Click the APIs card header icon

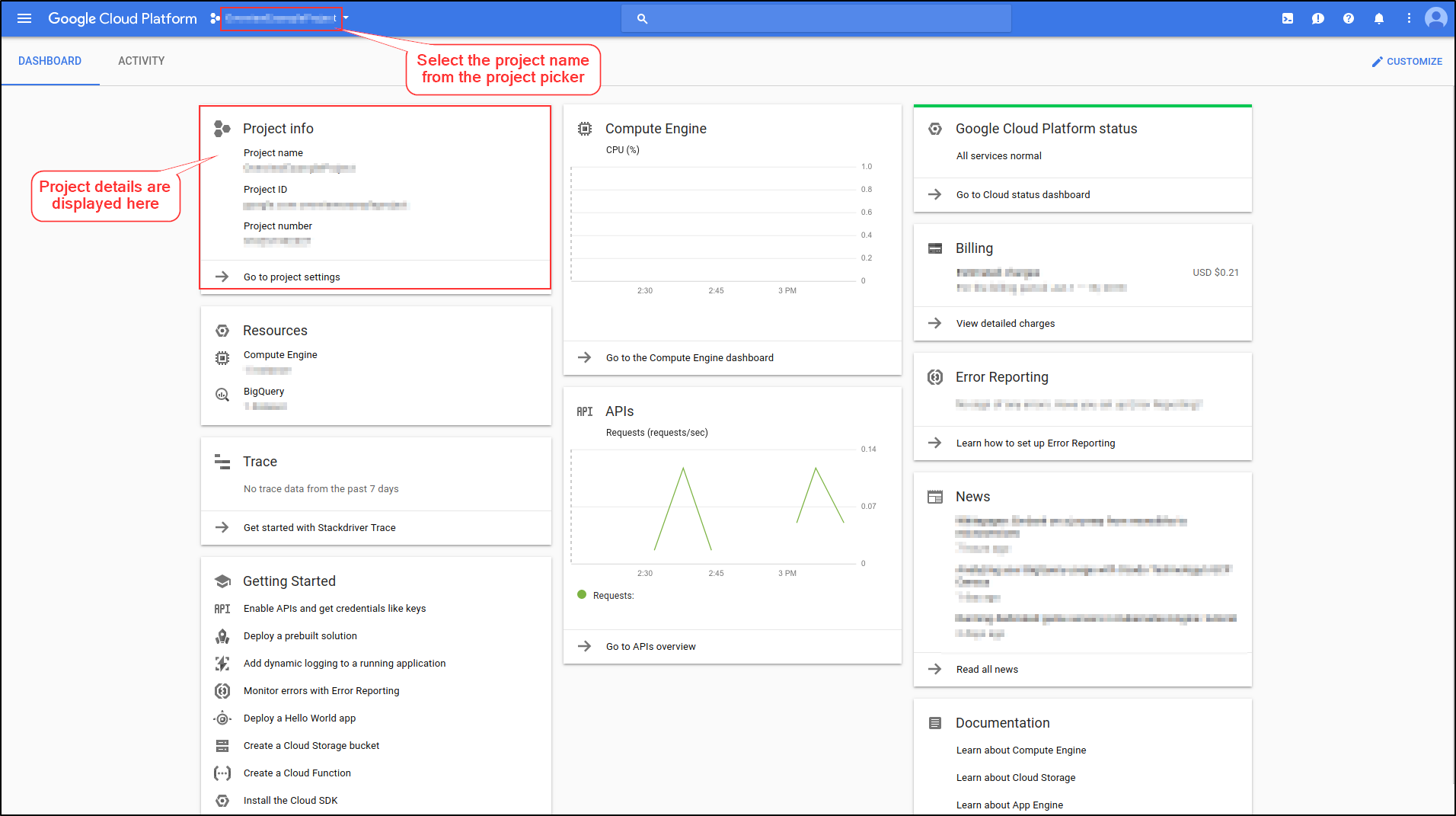pyautogui.click(x=584, y=411)
